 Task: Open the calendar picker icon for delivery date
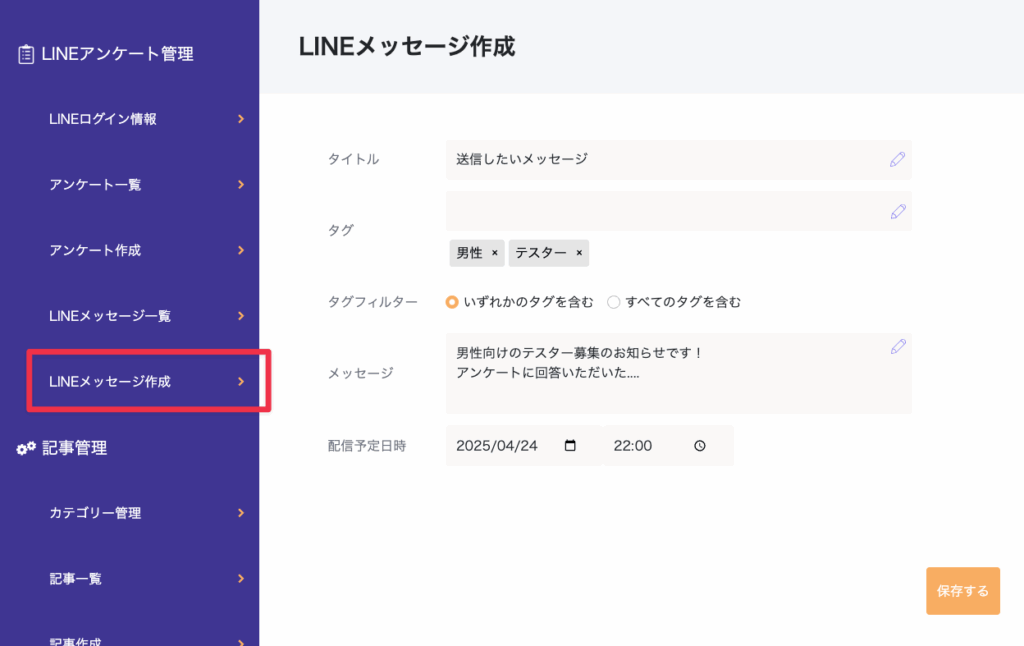pos(571,446)
